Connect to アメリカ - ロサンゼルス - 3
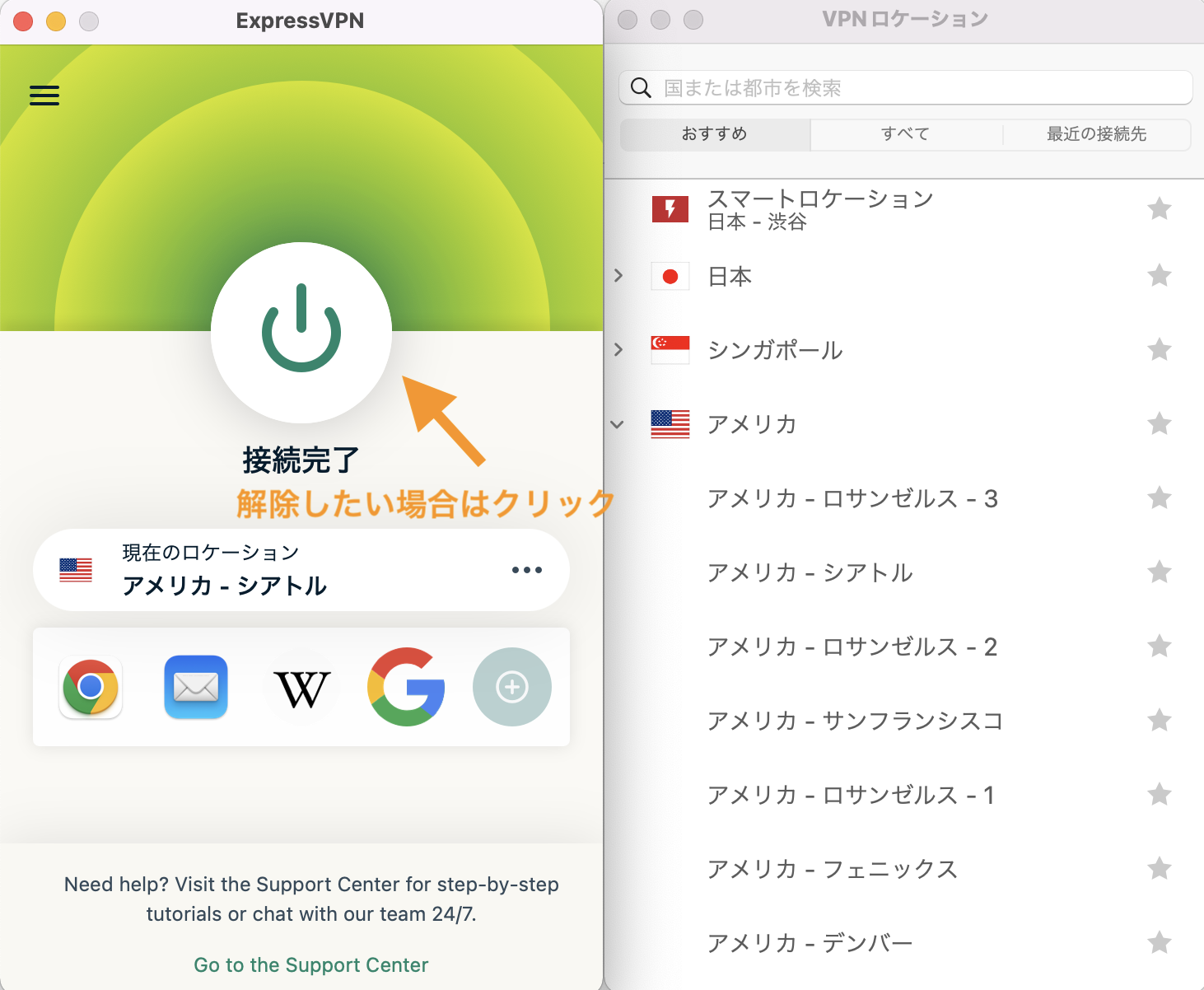Screen dimensions: 1204x990 pos(904,498)
